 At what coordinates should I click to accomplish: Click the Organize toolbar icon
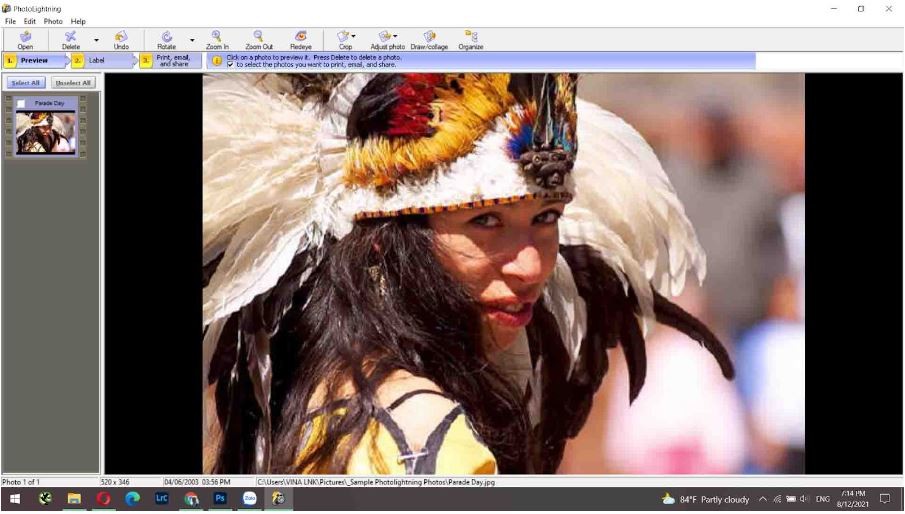[471, 39]
